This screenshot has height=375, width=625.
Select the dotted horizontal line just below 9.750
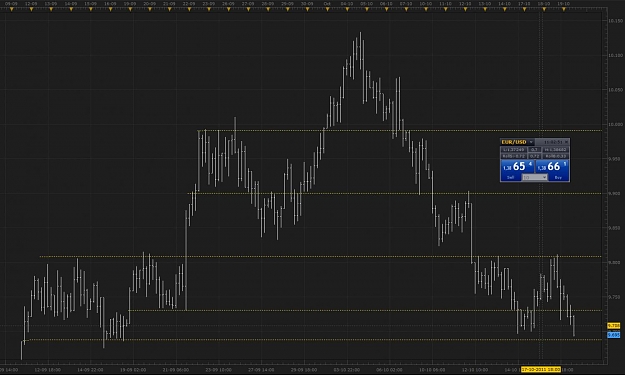[365, 310]
